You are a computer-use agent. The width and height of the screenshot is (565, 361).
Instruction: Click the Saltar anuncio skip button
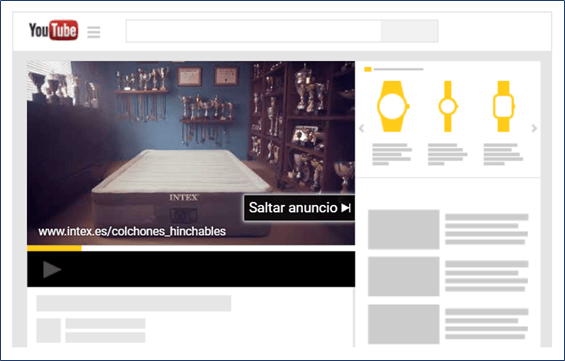pyautogui.click(x=299, y=208)
